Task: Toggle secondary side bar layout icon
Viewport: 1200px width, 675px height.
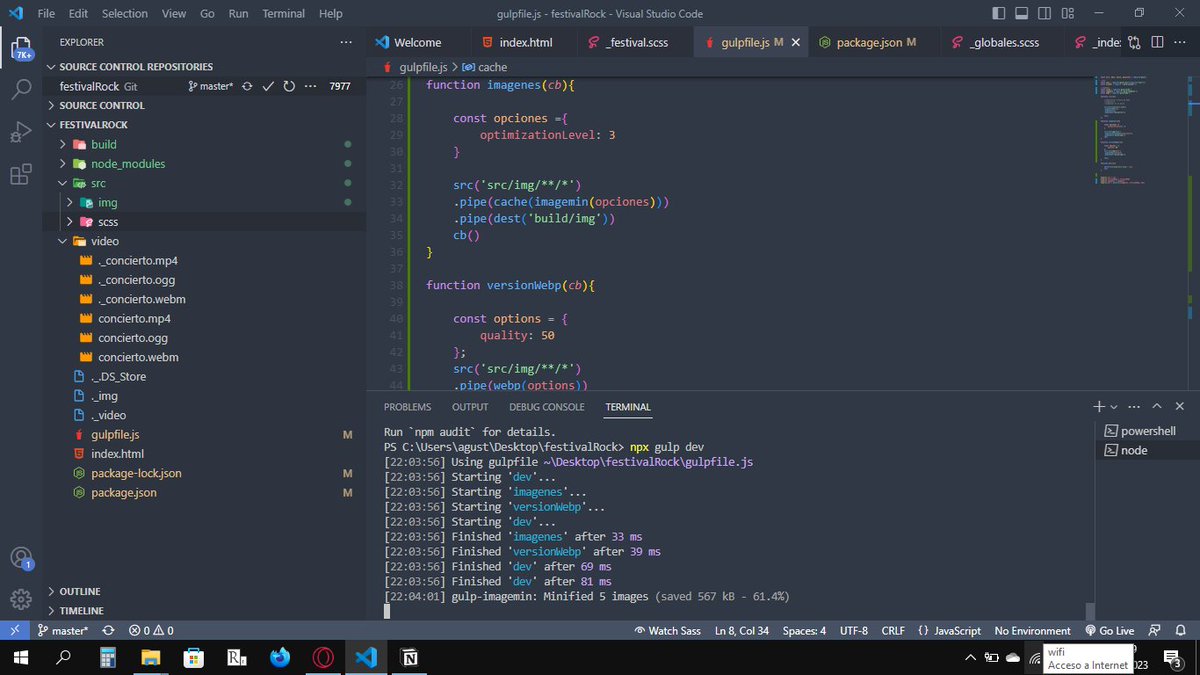Action: coord(1045,14)
